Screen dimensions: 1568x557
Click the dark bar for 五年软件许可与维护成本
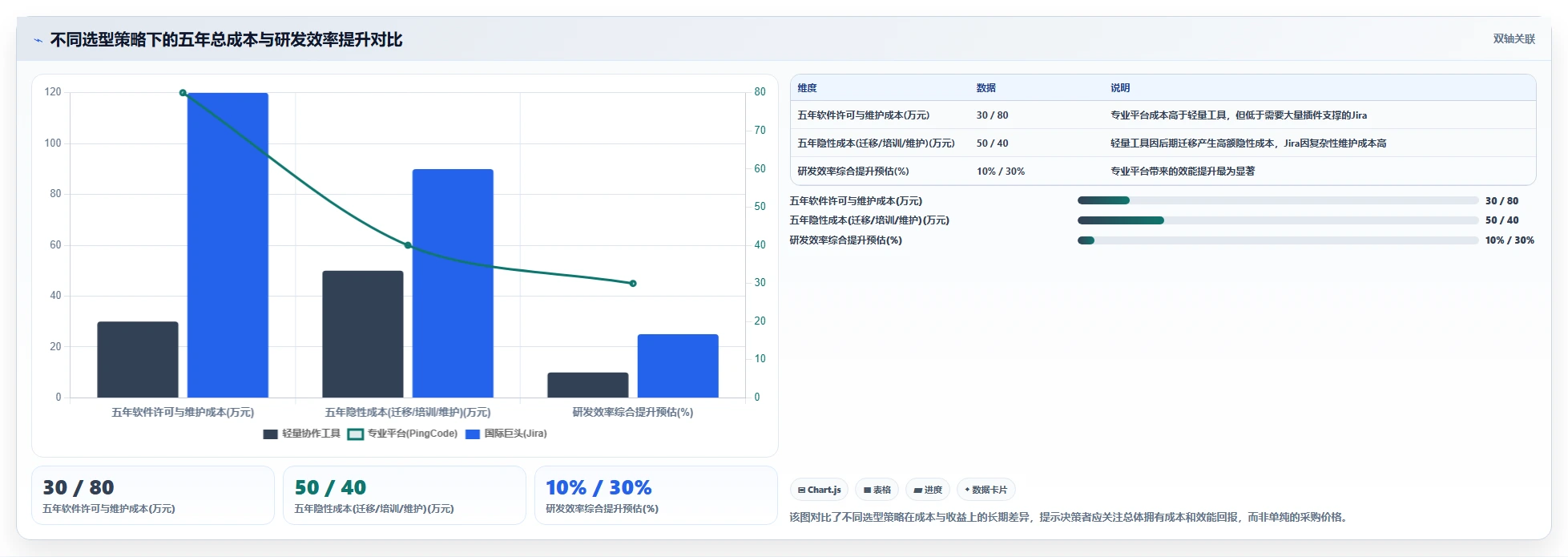(x=138, y=359)
